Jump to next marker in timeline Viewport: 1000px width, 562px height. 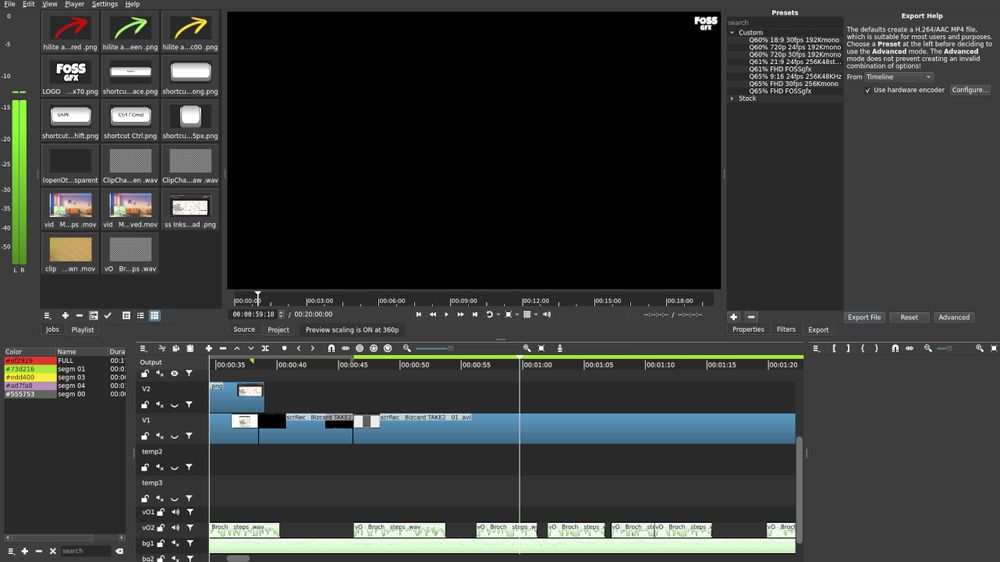[312, 348]
